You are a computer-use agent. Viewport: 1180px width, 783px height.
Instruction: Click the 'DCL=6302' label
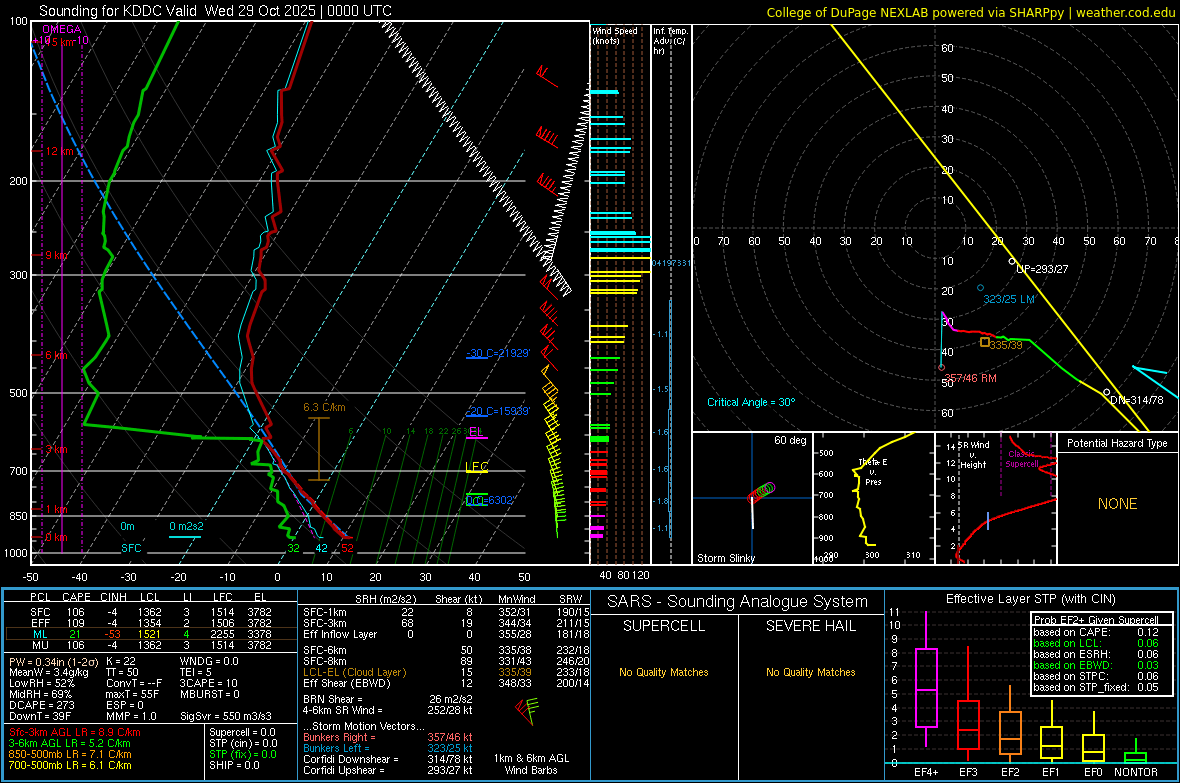tap(489, 500)
